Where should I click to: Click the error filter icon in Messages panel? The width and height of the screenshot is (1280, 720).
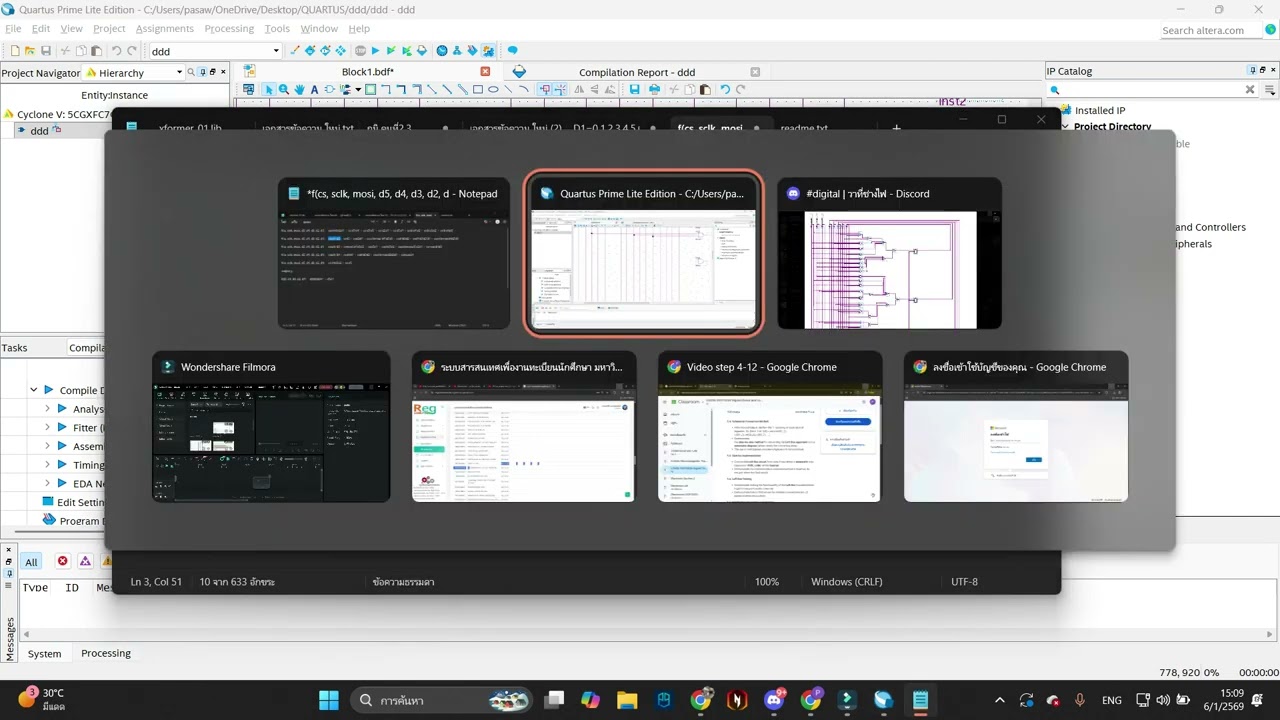62,562
